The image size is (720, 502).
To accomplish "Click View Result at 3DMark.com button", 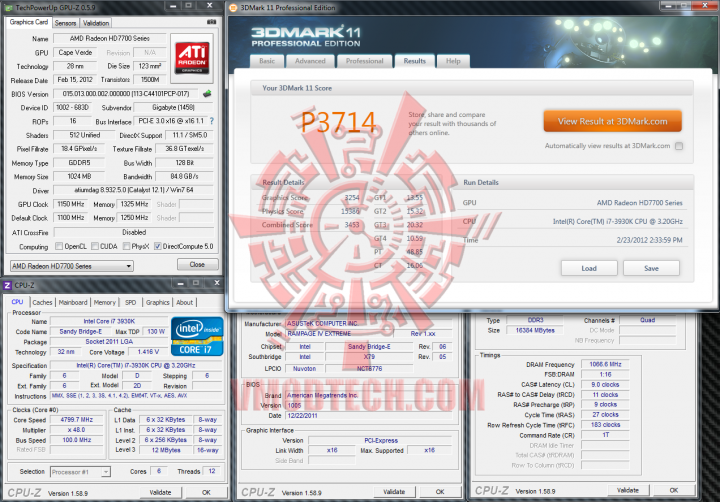I will 613,121.
